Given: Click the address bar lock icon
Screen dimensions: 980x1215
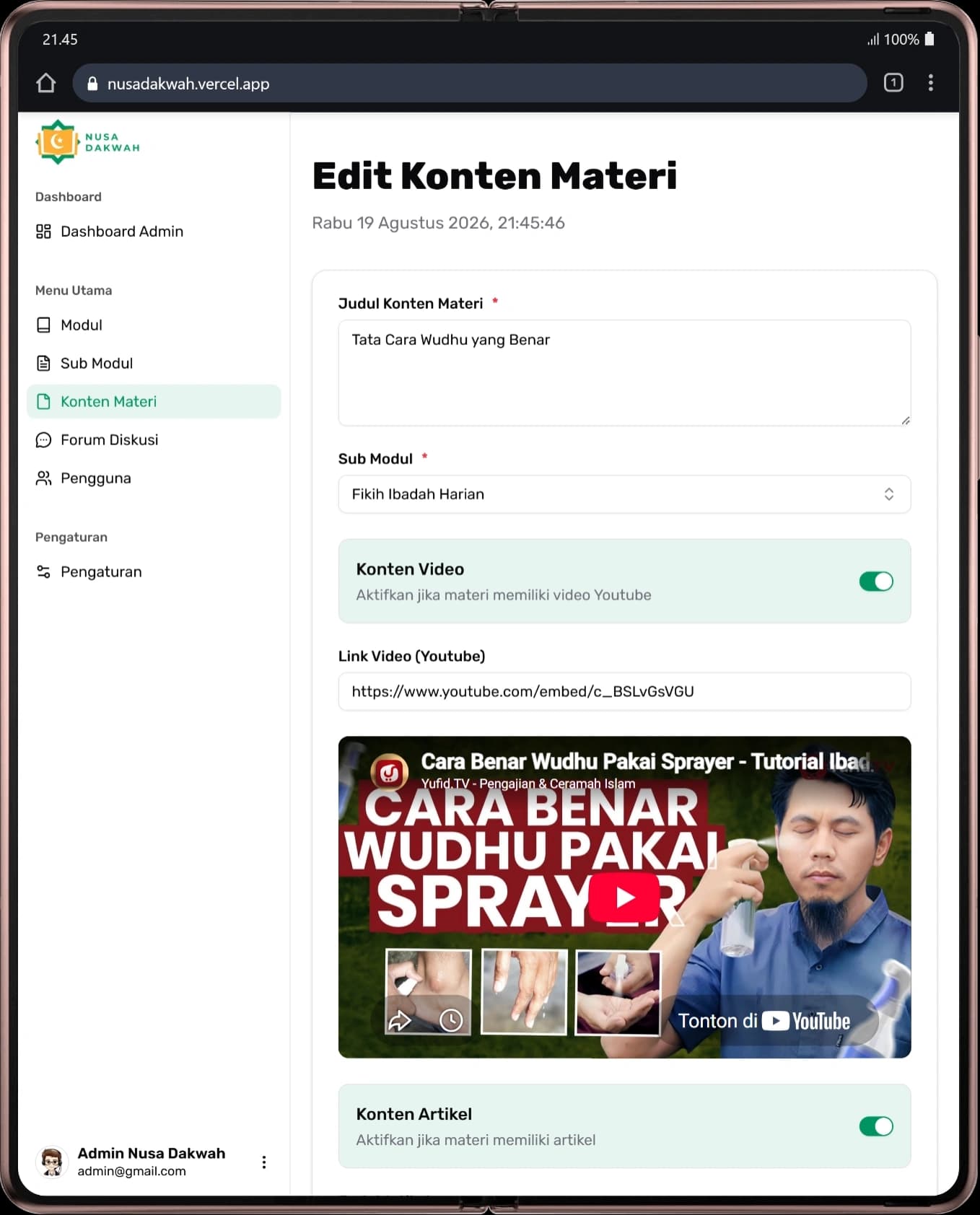Looking at the screenshot, I should 92,84.
